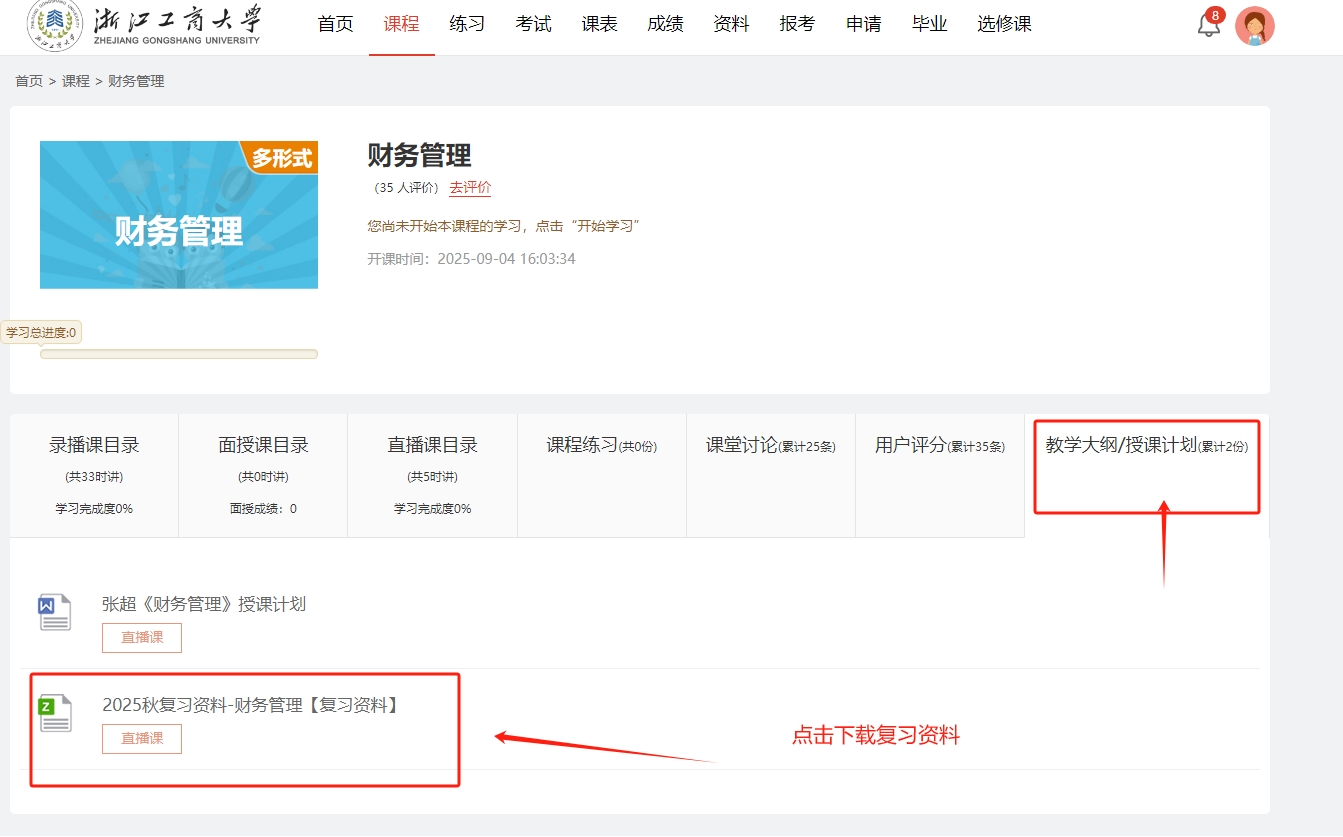Screen dimensions: 1343x837
Task: Click 课程 in the breadcrumb path
Action: pos(76,81)
